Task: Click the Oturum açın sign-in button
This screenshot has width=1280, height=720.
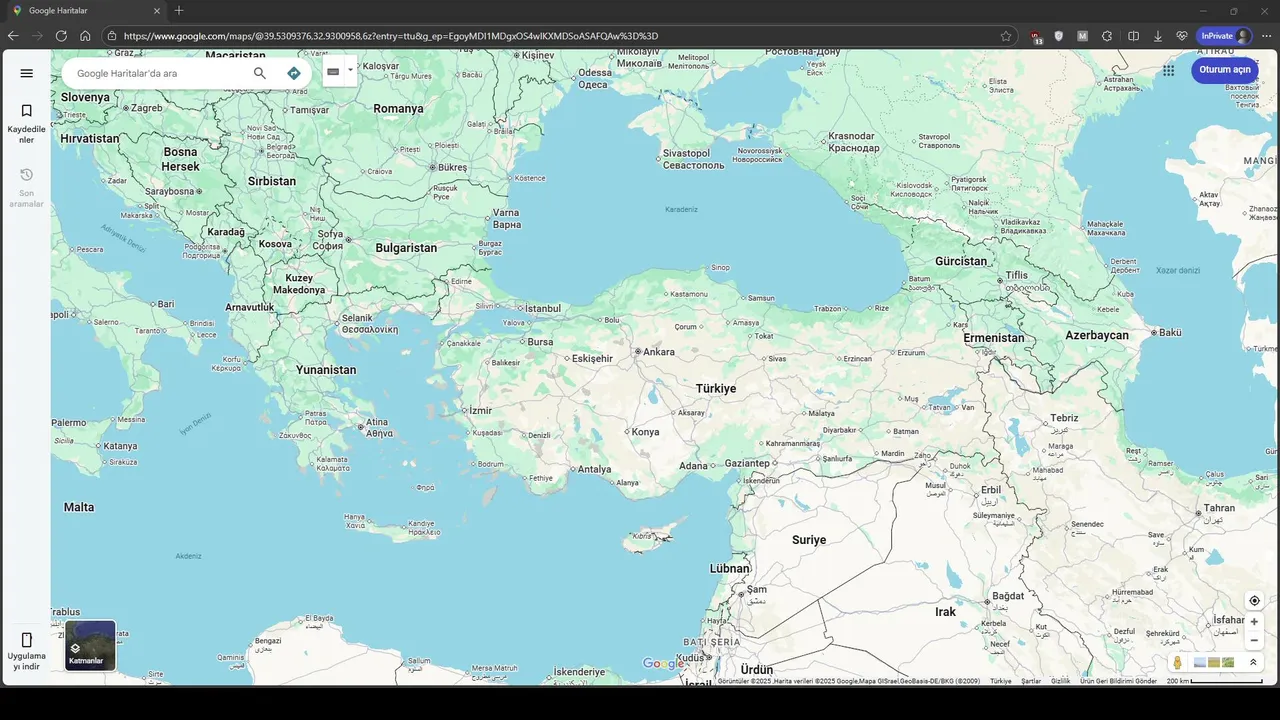Action: tap(1225, 70)
